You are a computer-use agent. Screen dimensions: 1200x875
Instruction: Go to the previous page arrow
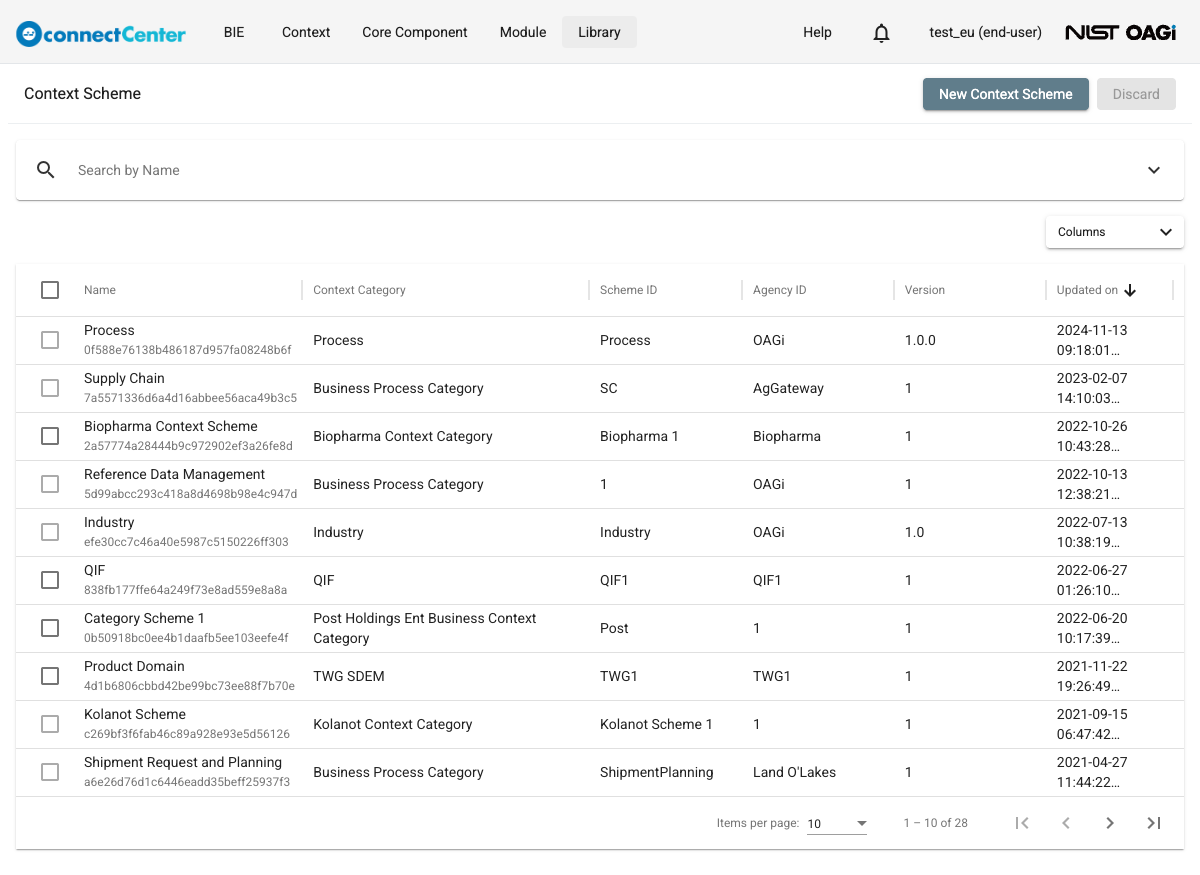(x=1066, y=823)
